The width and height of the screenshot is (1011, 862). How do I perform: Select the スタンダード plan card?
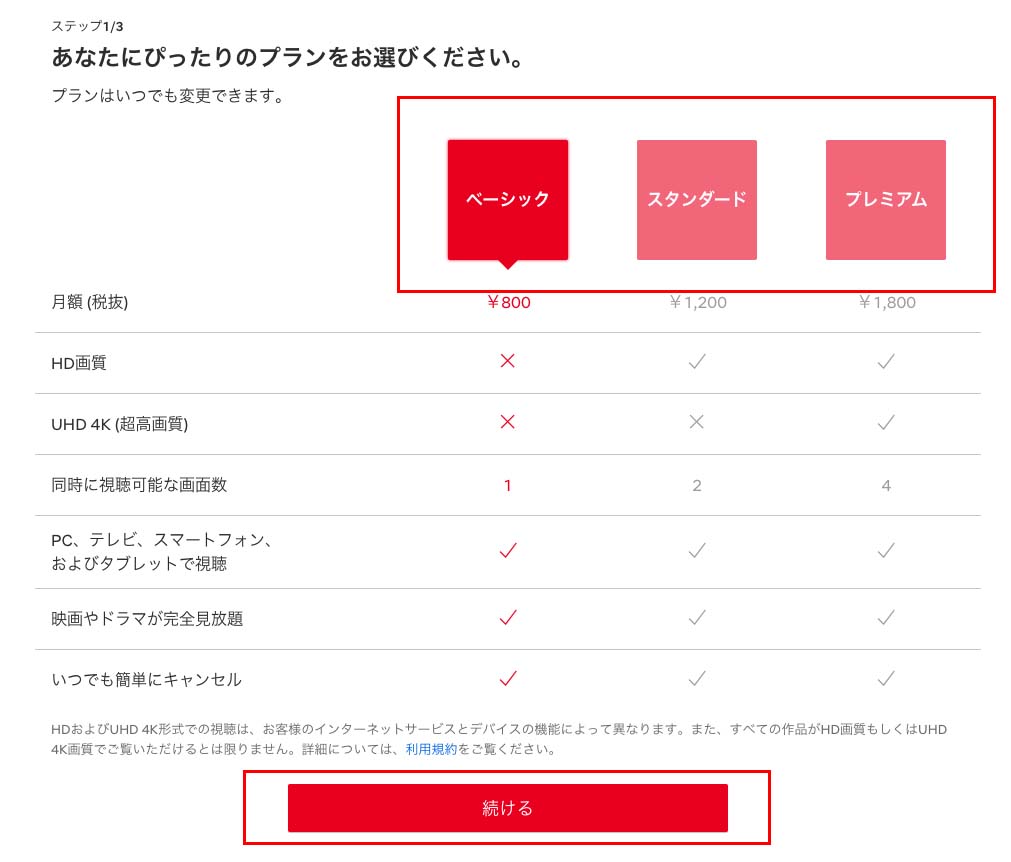[696, 199]
